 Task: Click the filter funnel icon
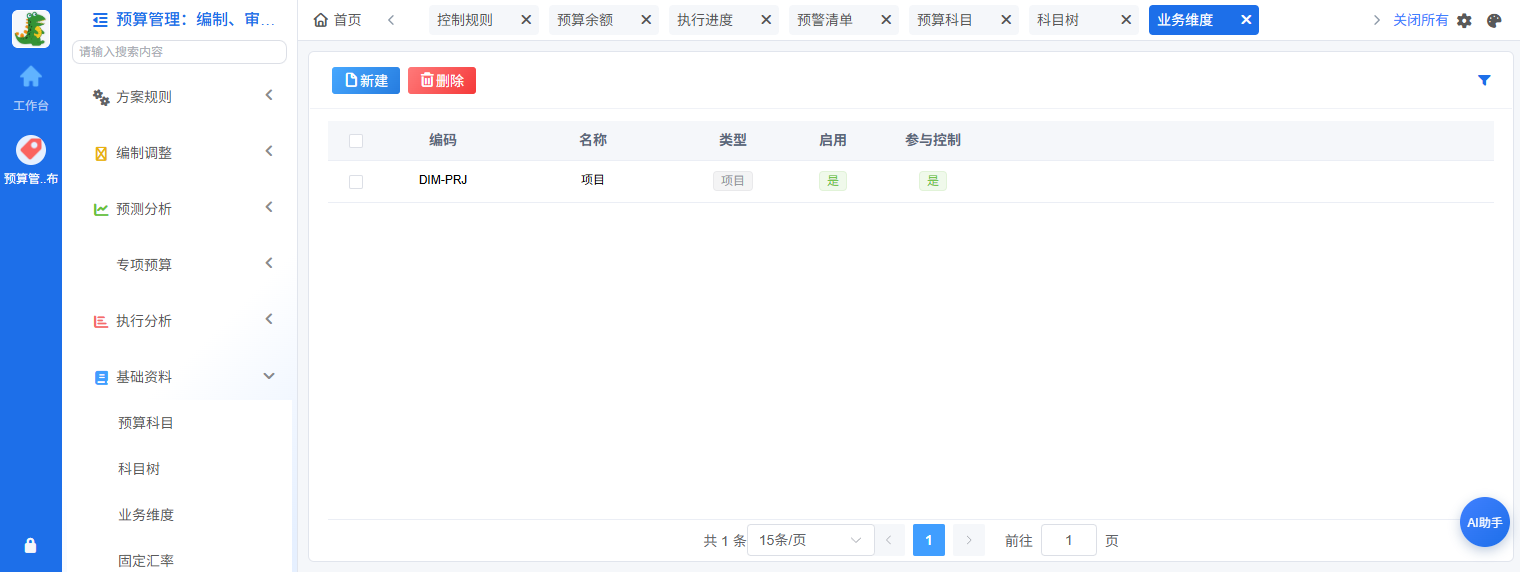(1484, 80)
